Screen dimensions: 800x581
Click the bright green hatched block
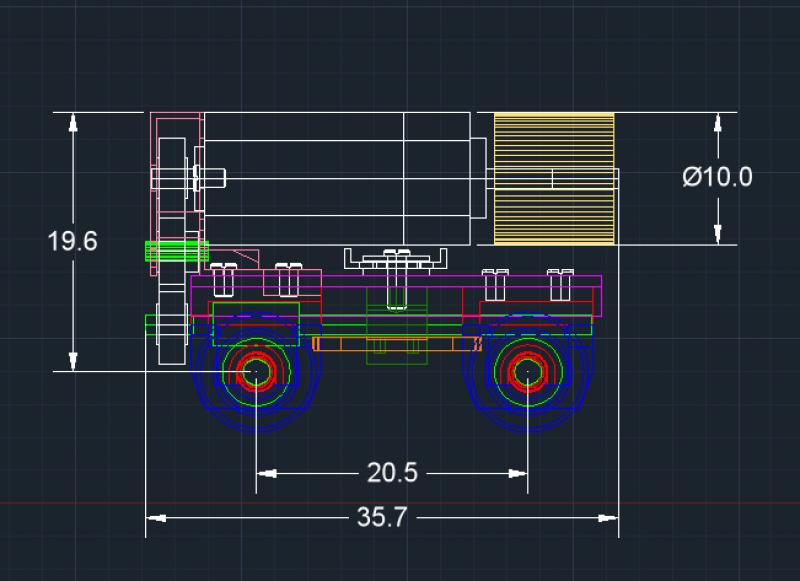coord(177,251)
